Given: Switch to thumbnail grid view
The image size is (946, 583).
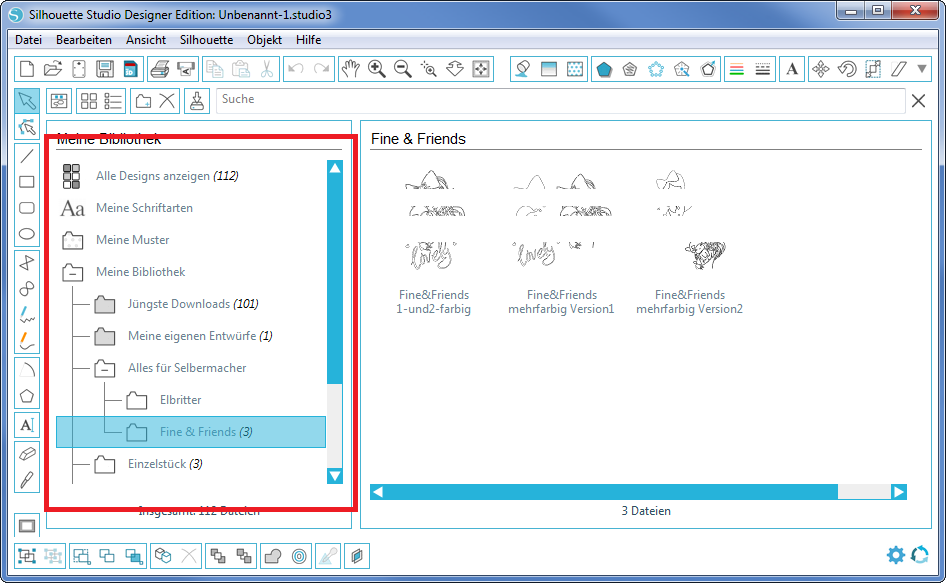Looking at the screenshot, I should click(x=88, y=101).
